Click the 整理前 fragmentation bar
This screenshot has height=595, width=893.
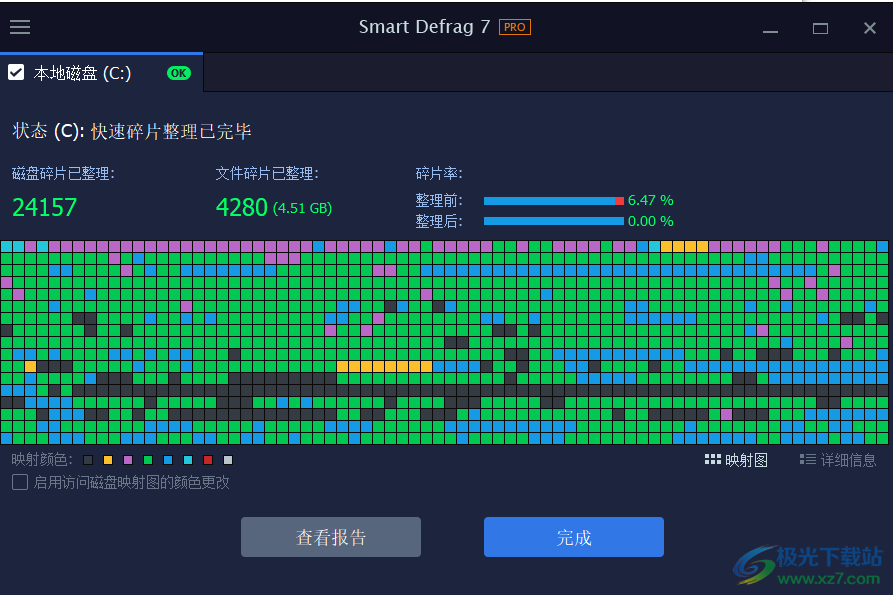click(554, 200)
